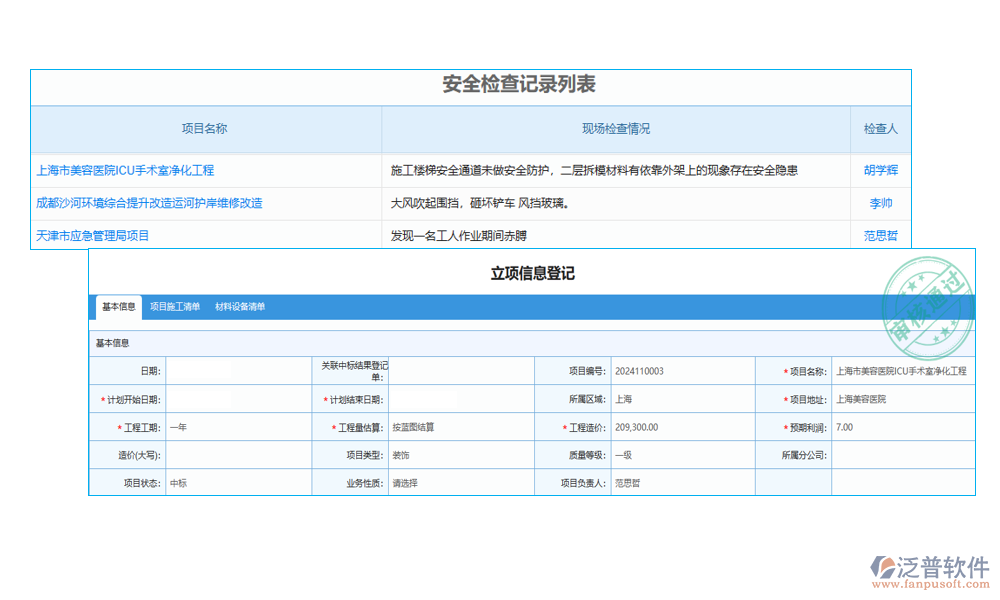Open the 上海市美容医院ICU手术室净化工程 project link

tap(126, 170)
